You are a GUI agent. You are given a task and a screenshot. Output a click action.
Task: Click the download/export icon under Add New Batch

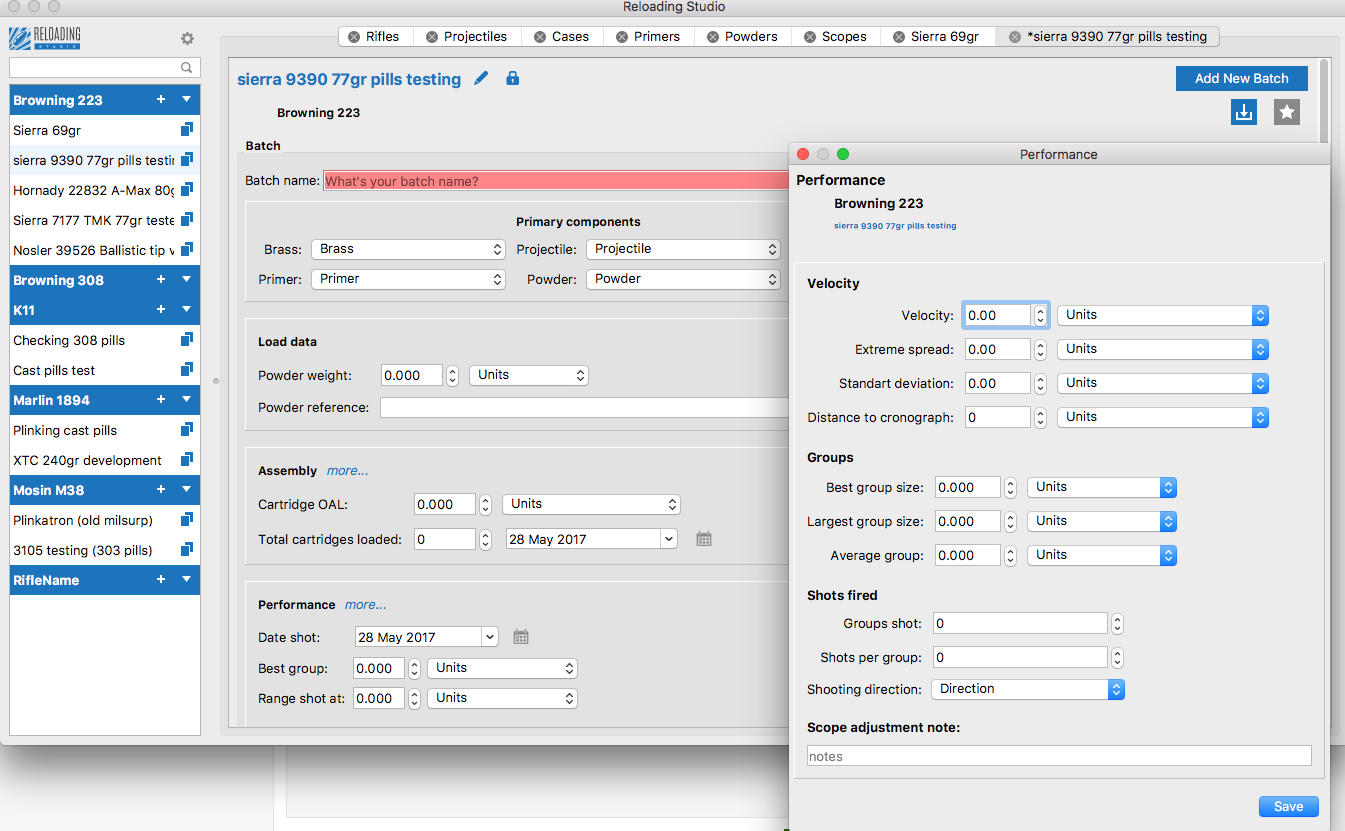click(x=1244, y=113)
